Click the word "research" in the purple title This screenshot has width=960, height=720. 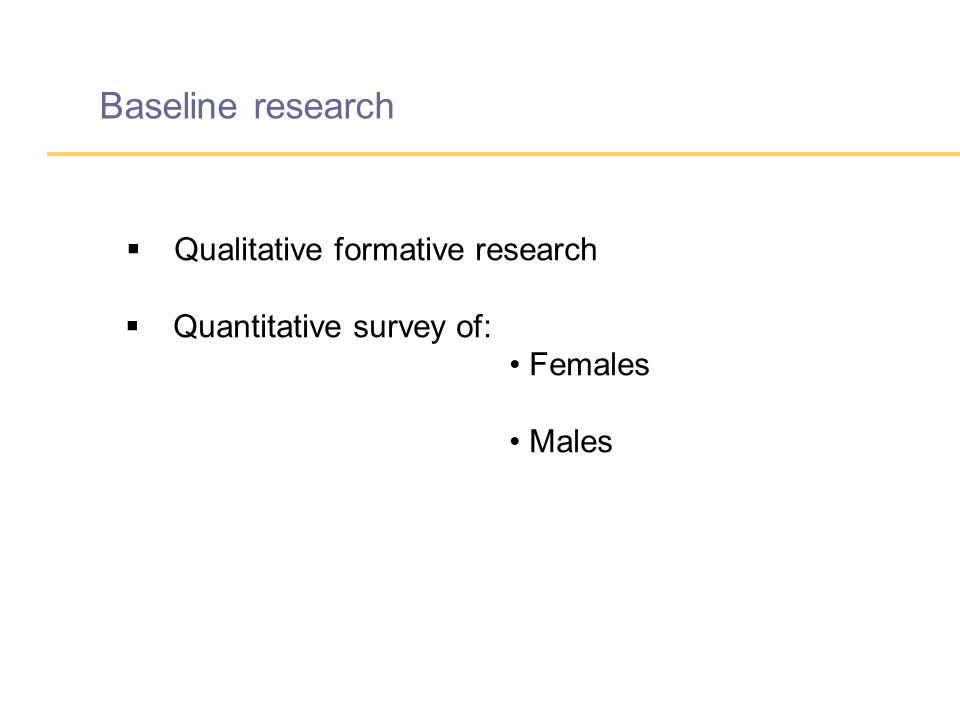click(x=324, y=106)
